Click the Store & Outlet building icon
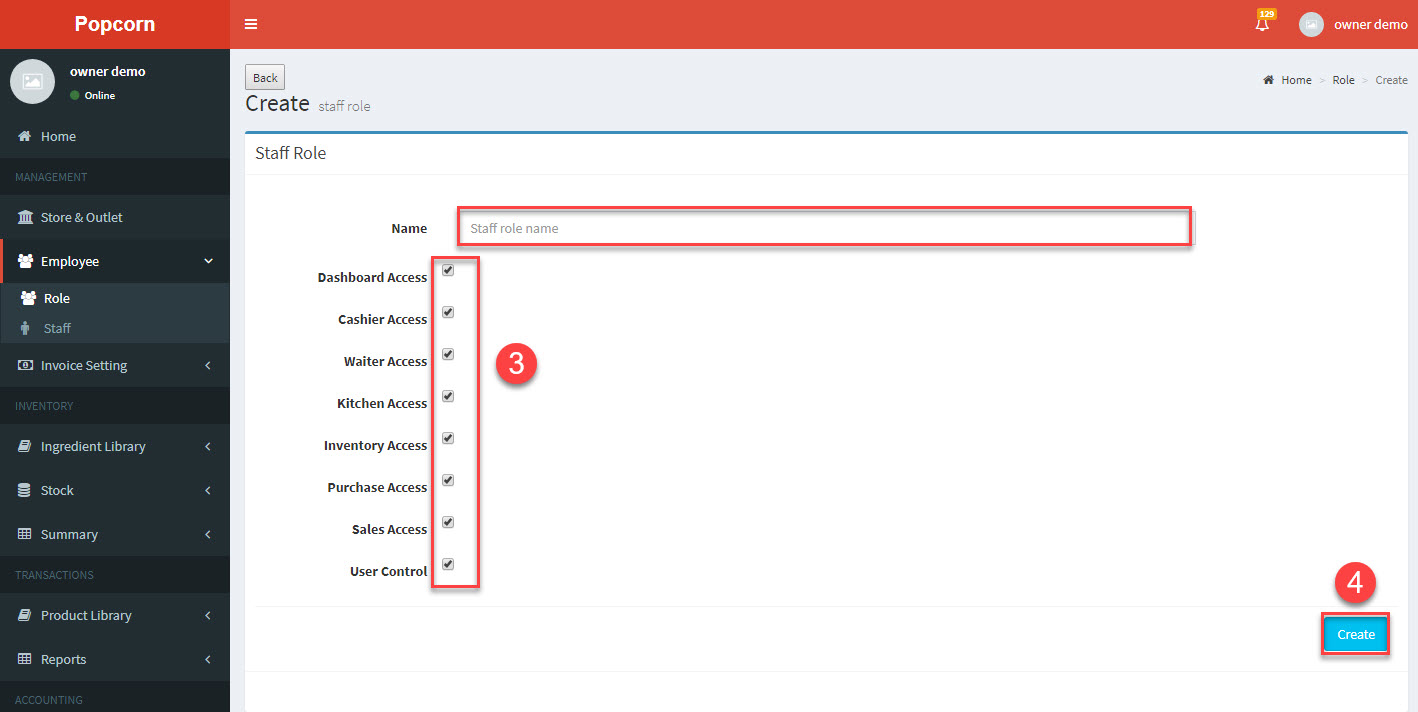1418x712 pixels. [25, 217]
